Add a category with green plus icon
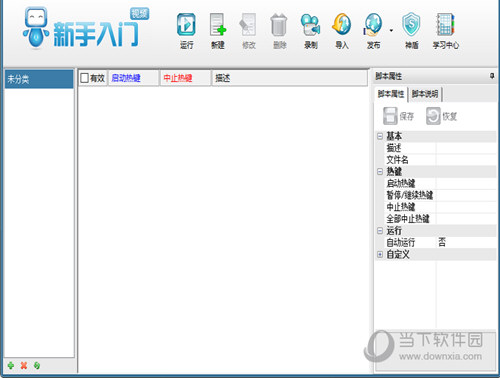This screenshot has width=500, height=378. (x=11, y=366)
